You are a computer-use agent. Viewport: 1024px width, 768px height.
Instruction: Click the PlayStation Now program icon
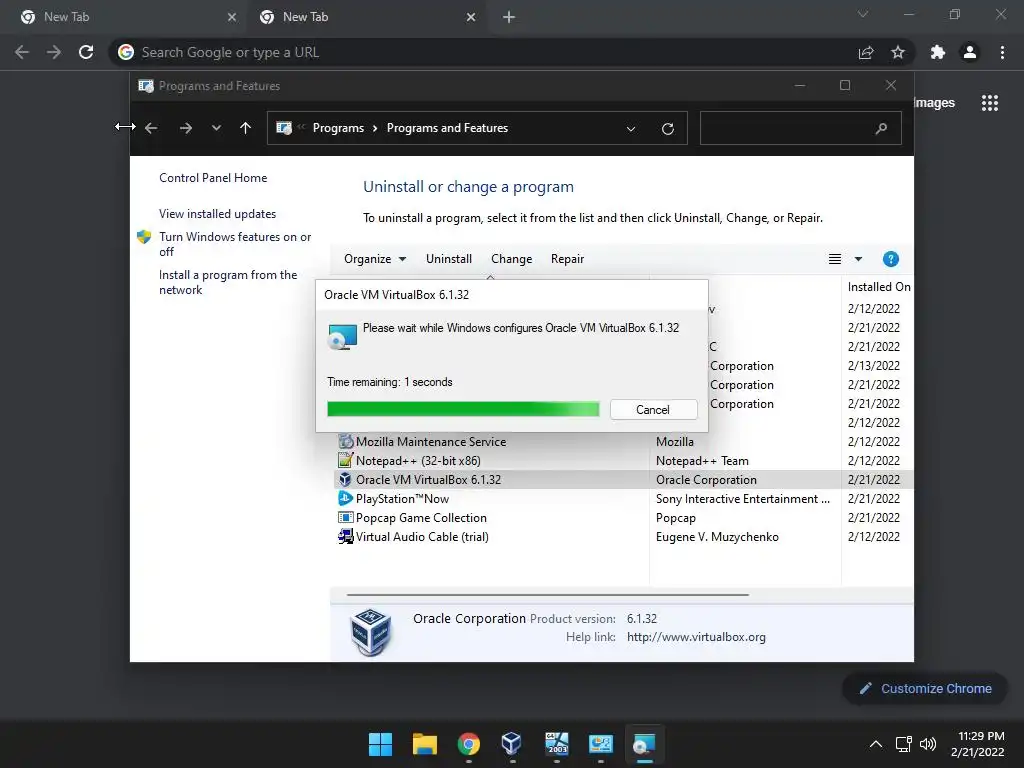point(345,498)
